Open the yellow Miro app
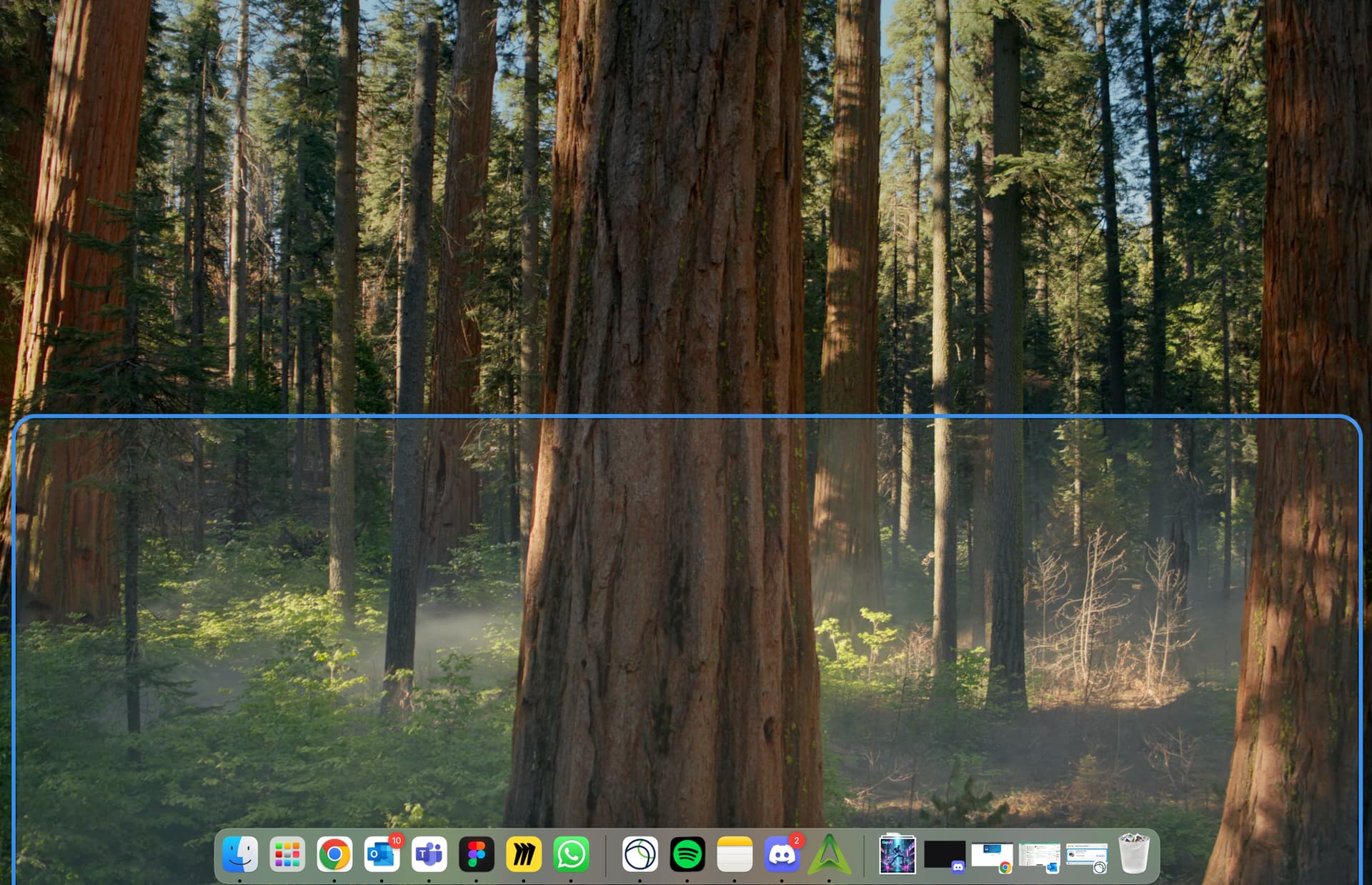1372x885 pixels. (524, 854)
